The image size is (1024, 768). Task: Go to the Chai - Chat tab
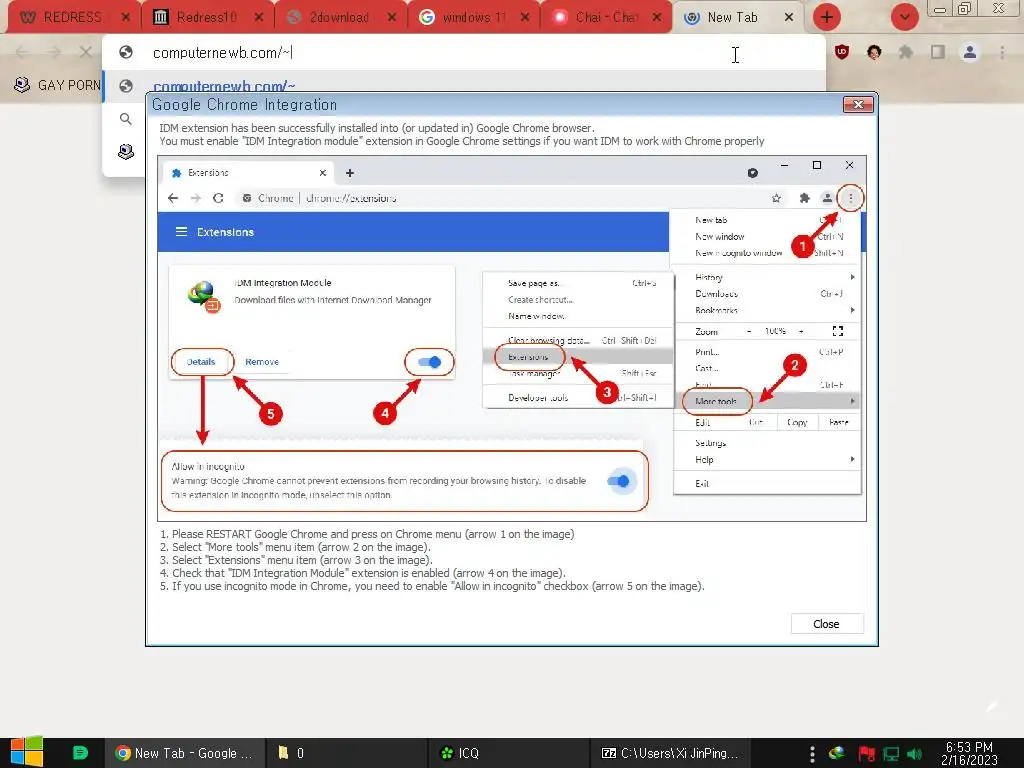point(605,17)
